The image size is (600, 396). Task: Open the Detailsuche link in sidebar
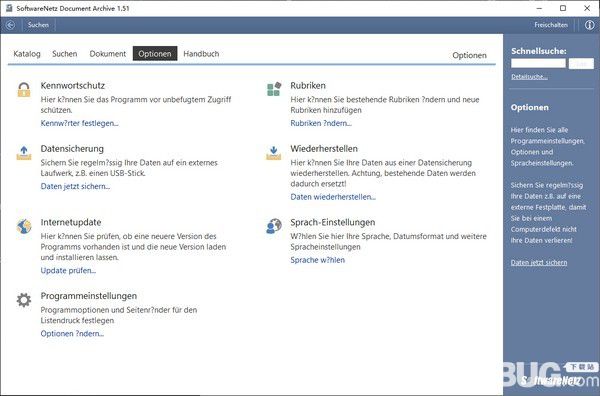pos(529,77)
